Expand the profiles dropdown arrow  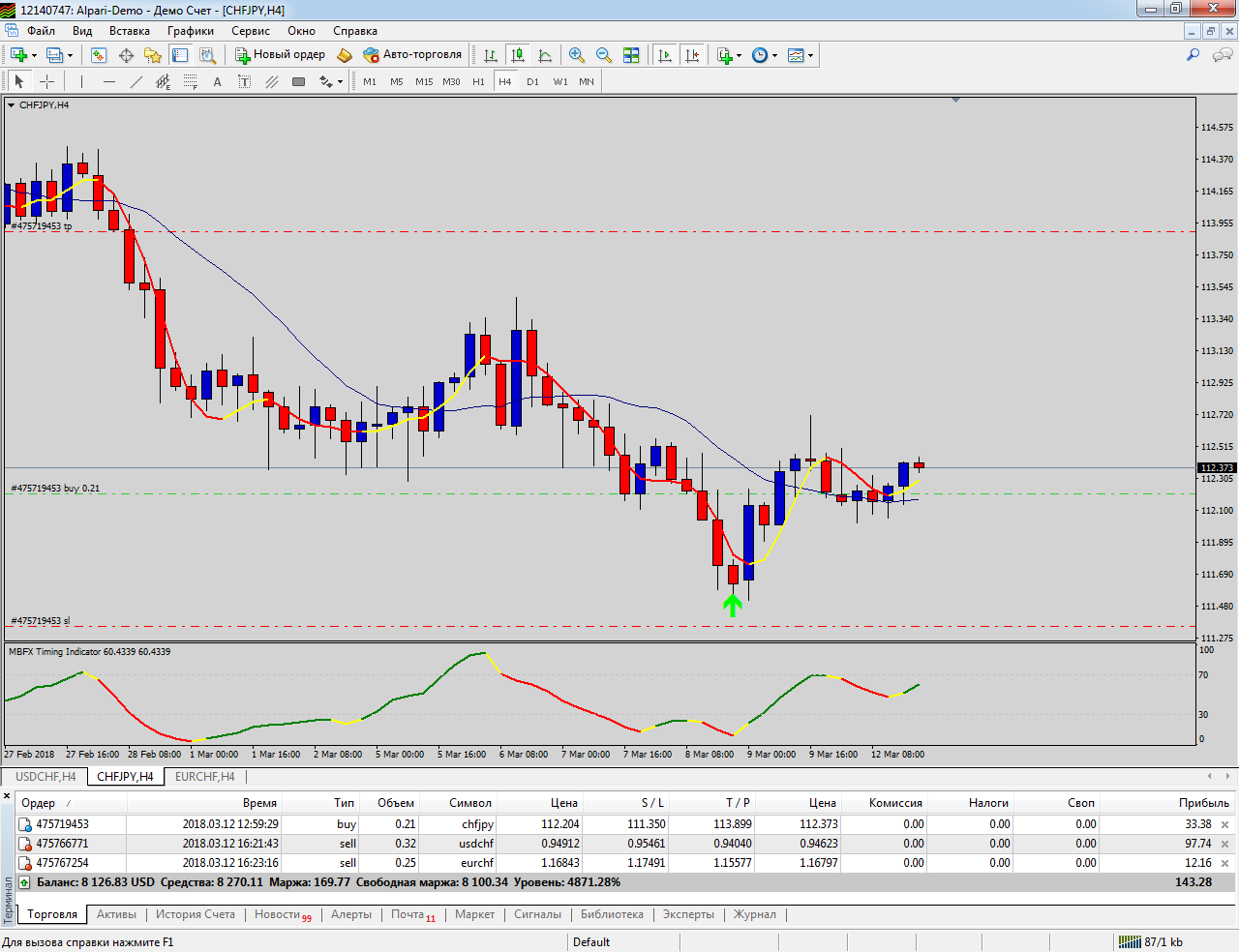pos(70,55)
